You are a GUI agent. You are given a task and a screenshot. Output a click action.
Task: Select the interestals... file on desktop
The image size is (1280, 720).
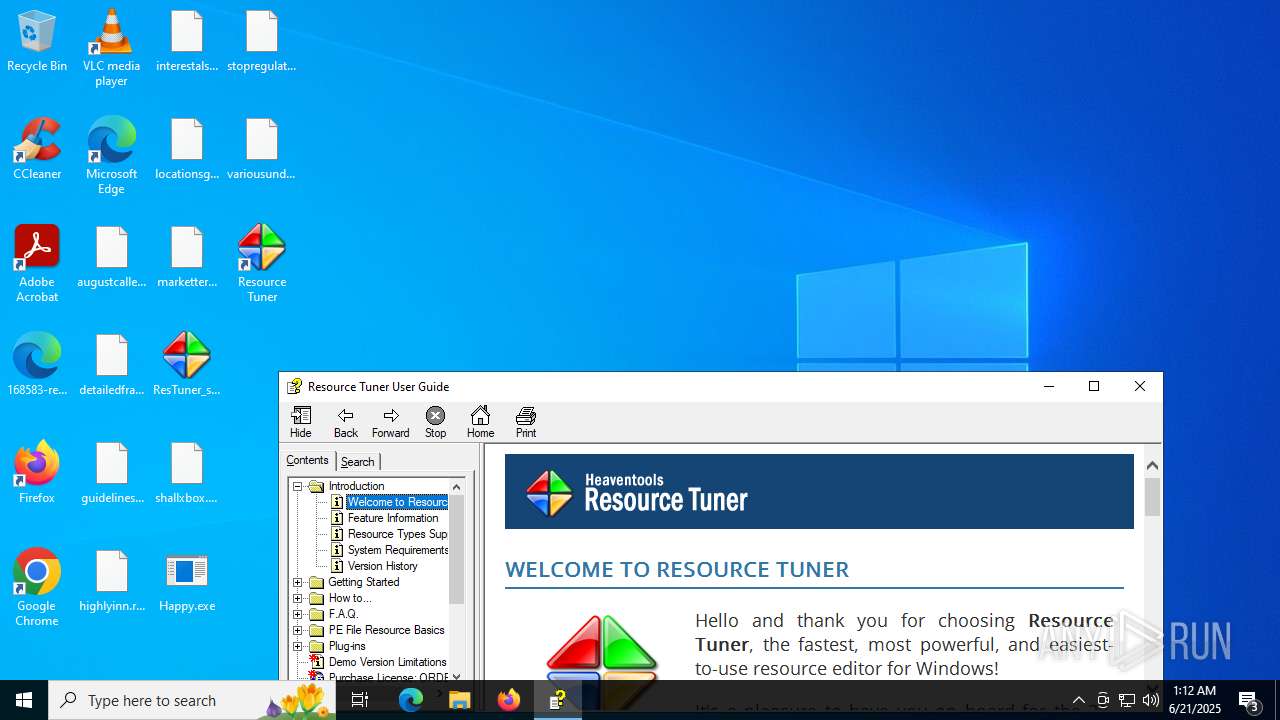[187, 42]
